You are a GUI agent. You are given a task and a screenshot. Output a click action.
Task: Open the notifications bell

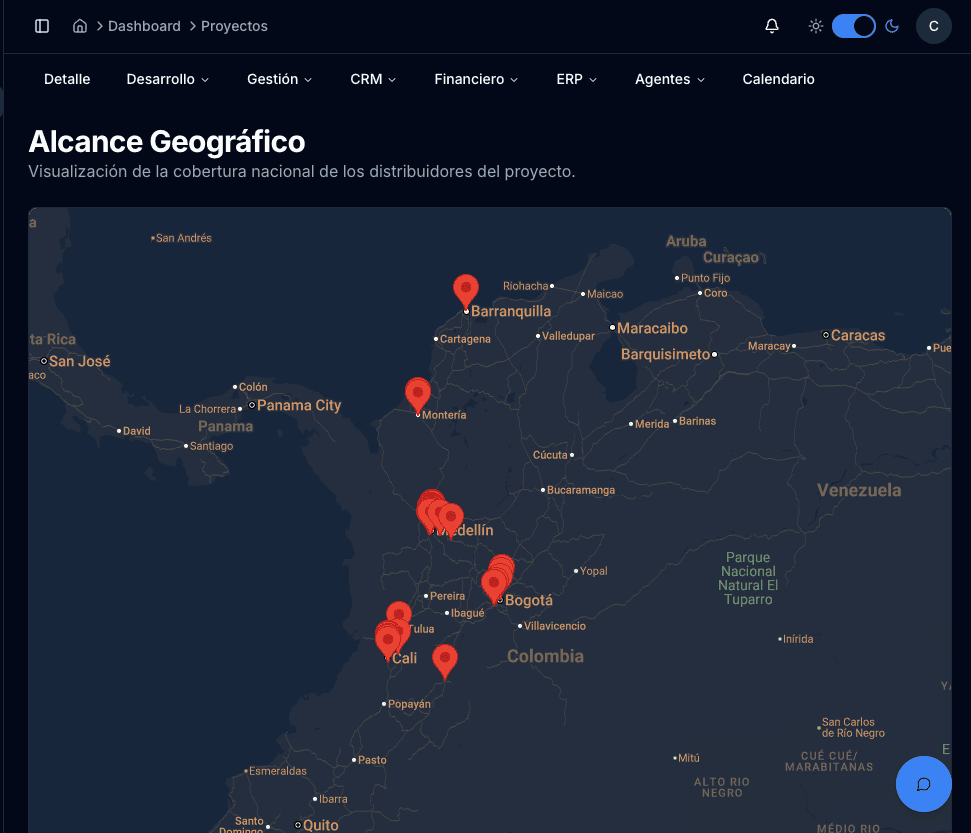772,26
